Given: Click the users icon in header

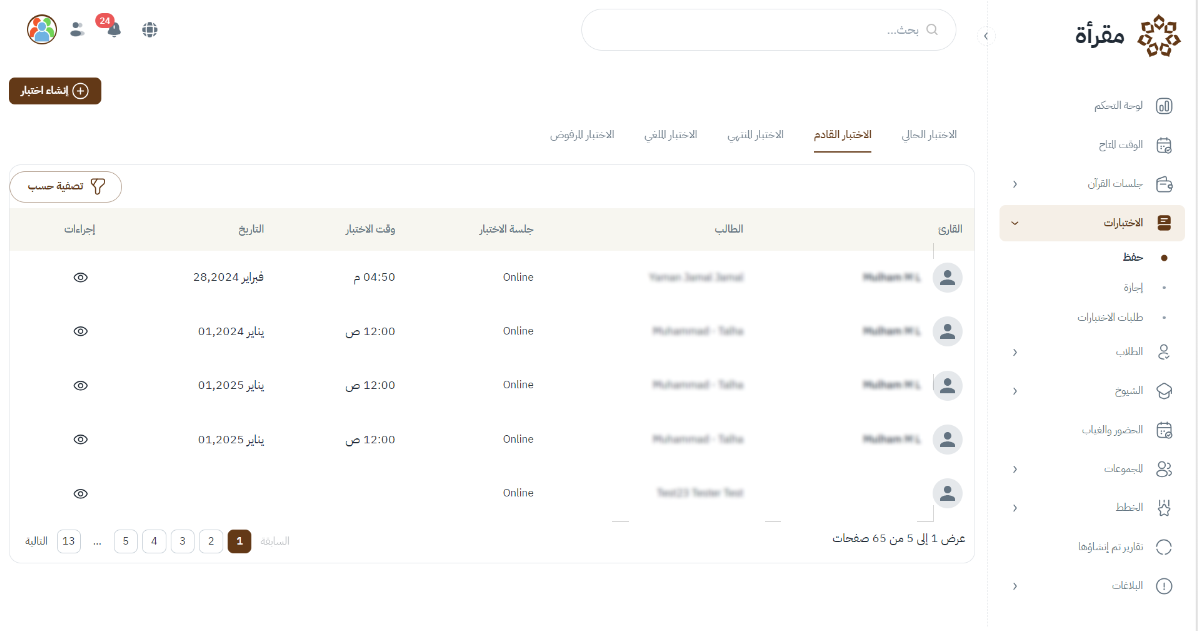Looking at the screenshot, I should pos(77,29).
